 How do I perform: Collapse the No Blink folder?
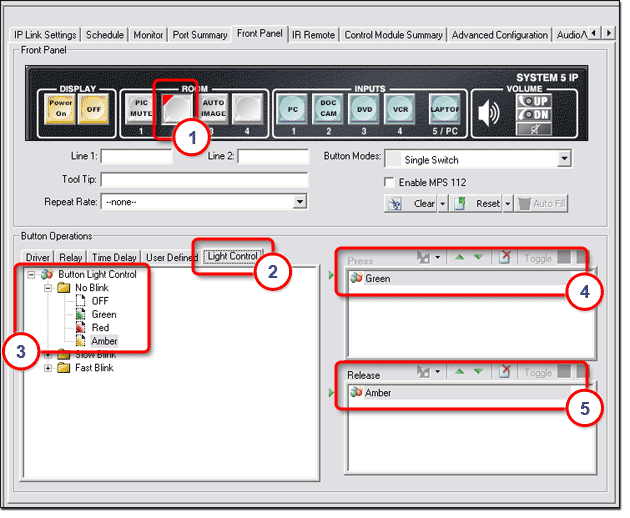tap(49, 287)
